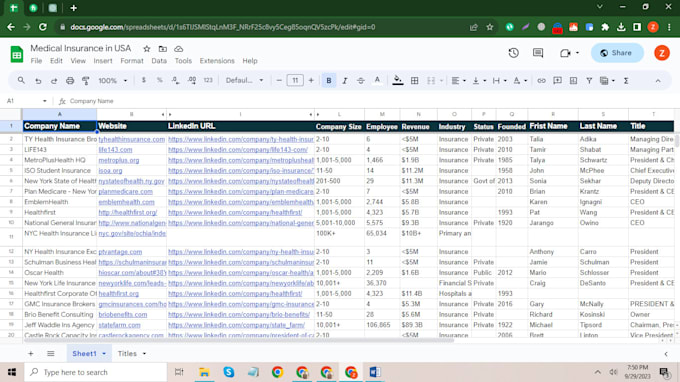Click the Share button
Image resolution: width=680 pixels, height=382 pixels.
pyautogui.click(x=617, y=53)
